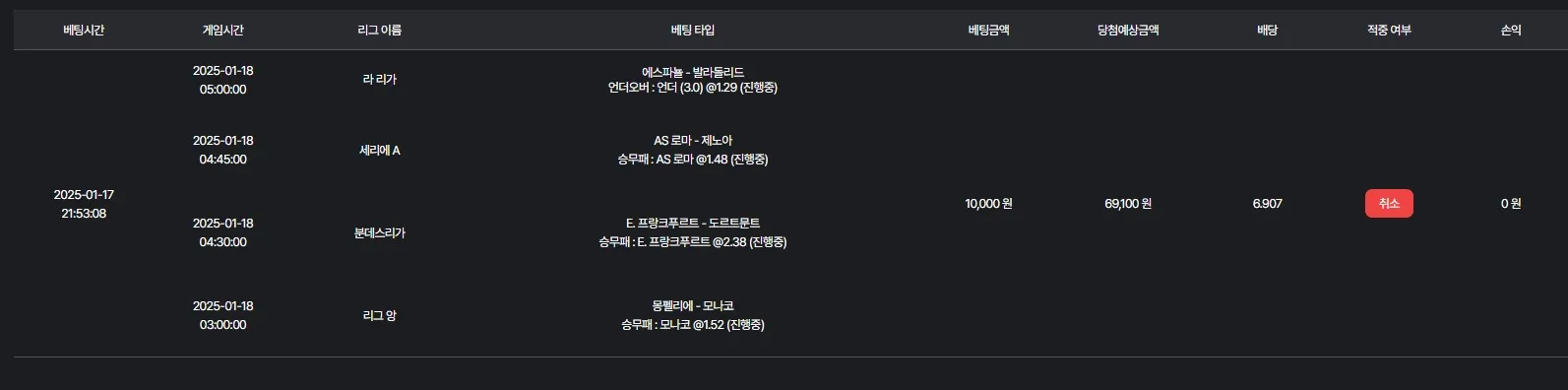Select the 게임시간 column header

[223, 30]
